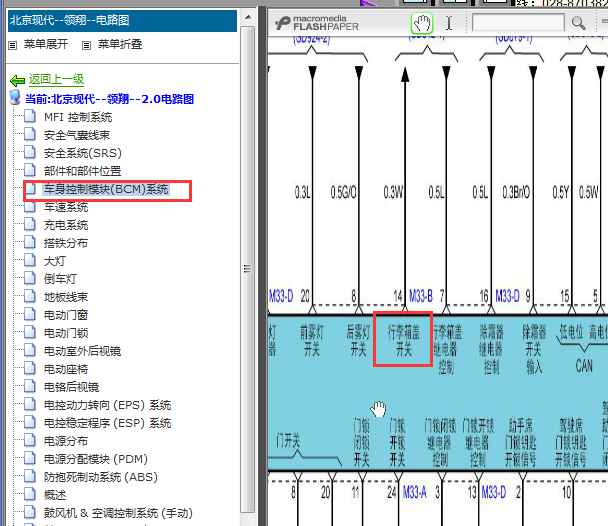
Task: Click the document icon beside 安全系统(SRS)
Action: 30,152
